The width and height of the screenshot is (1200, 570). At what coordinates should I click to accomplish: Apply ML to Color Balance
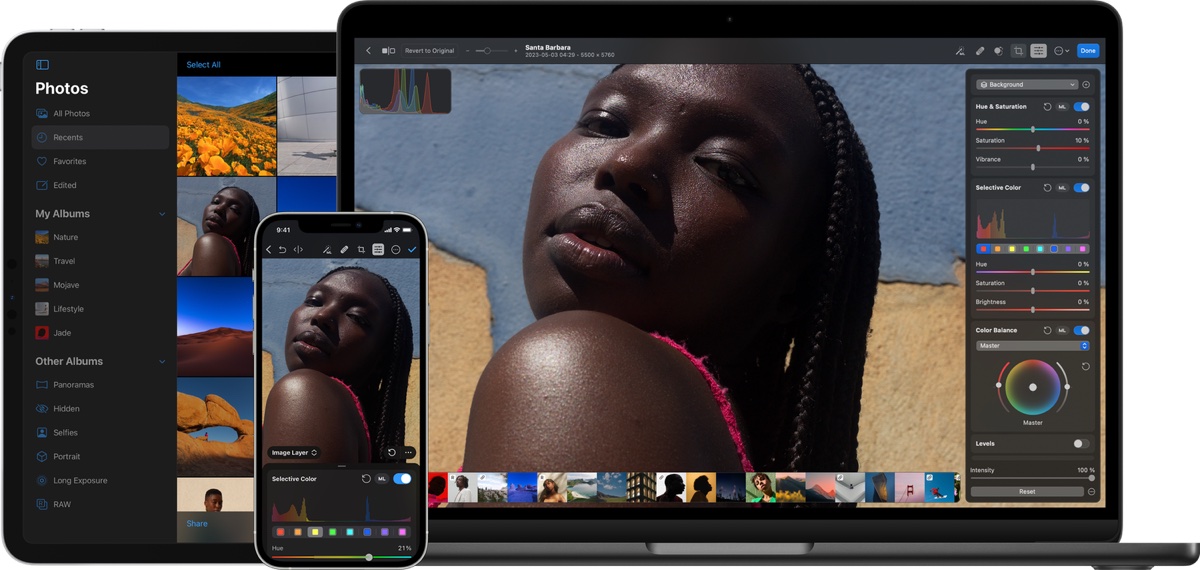pyautogui.click(x=1062, y=330)
